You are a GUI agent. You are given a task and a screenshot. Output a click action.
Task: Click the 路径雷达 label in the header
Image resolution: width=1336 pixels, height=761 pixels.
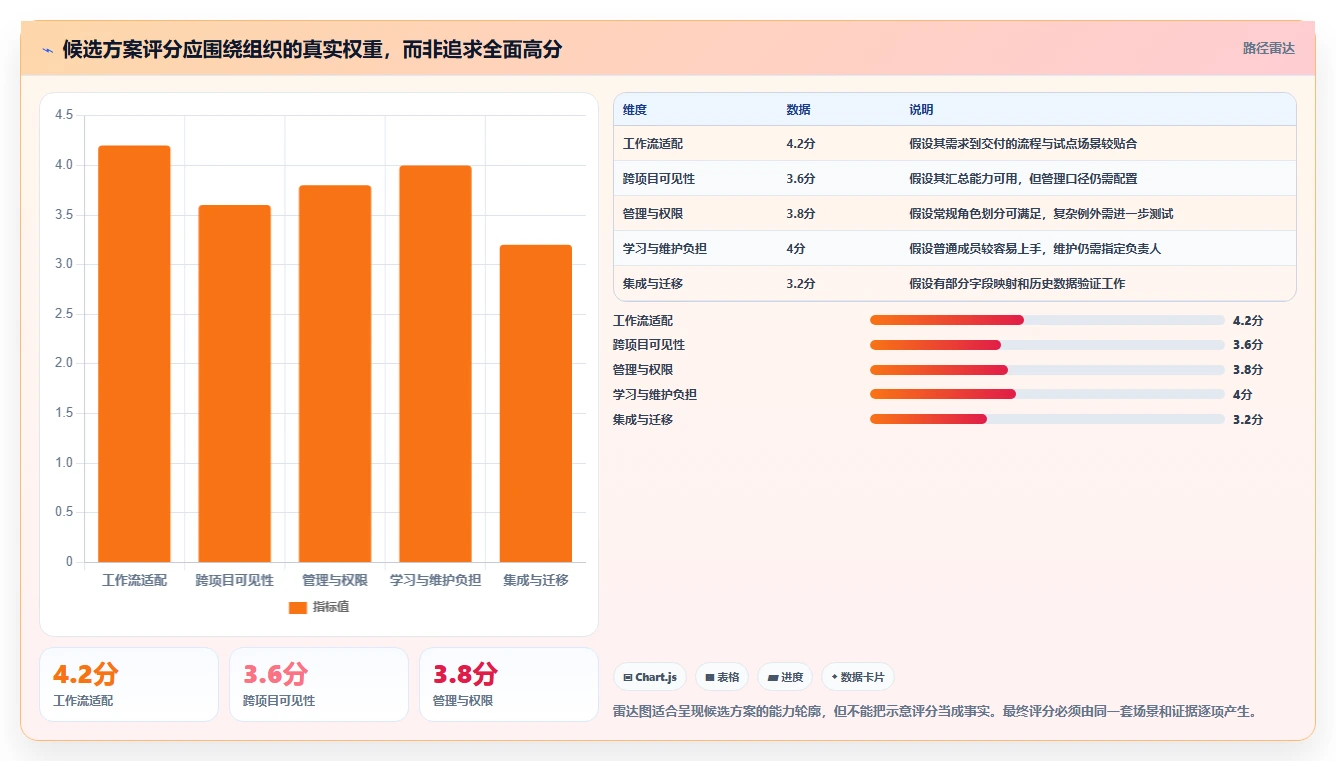click(1268, 48)
